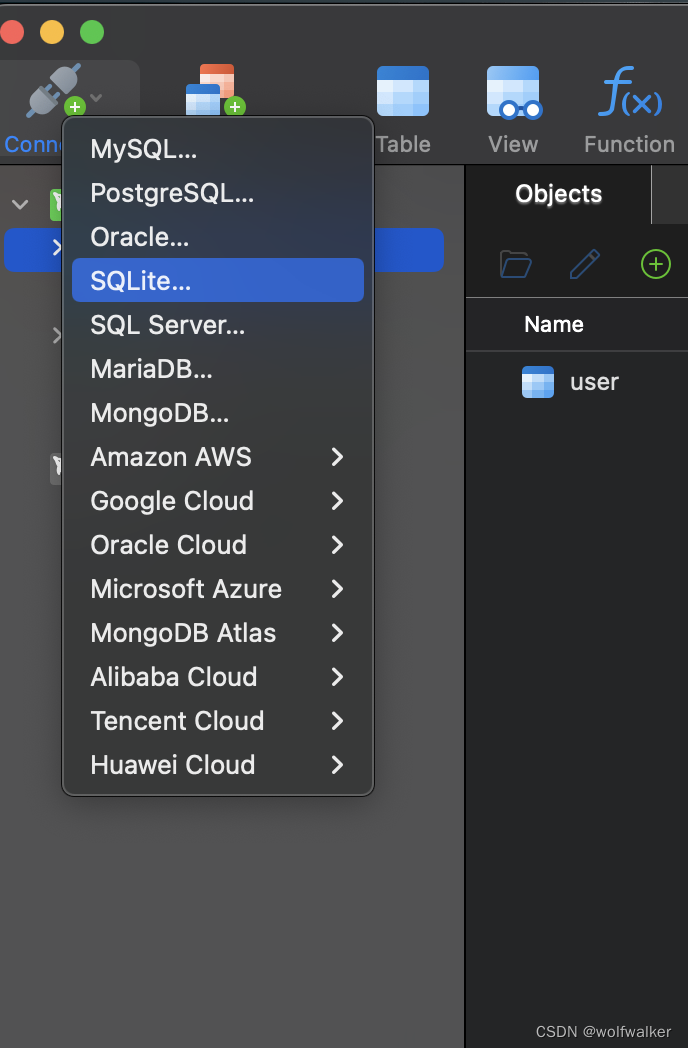The height and width of the screenshot is (1048, 688).
Task: Click the pencil design table icon
Action: pos(585,264)
